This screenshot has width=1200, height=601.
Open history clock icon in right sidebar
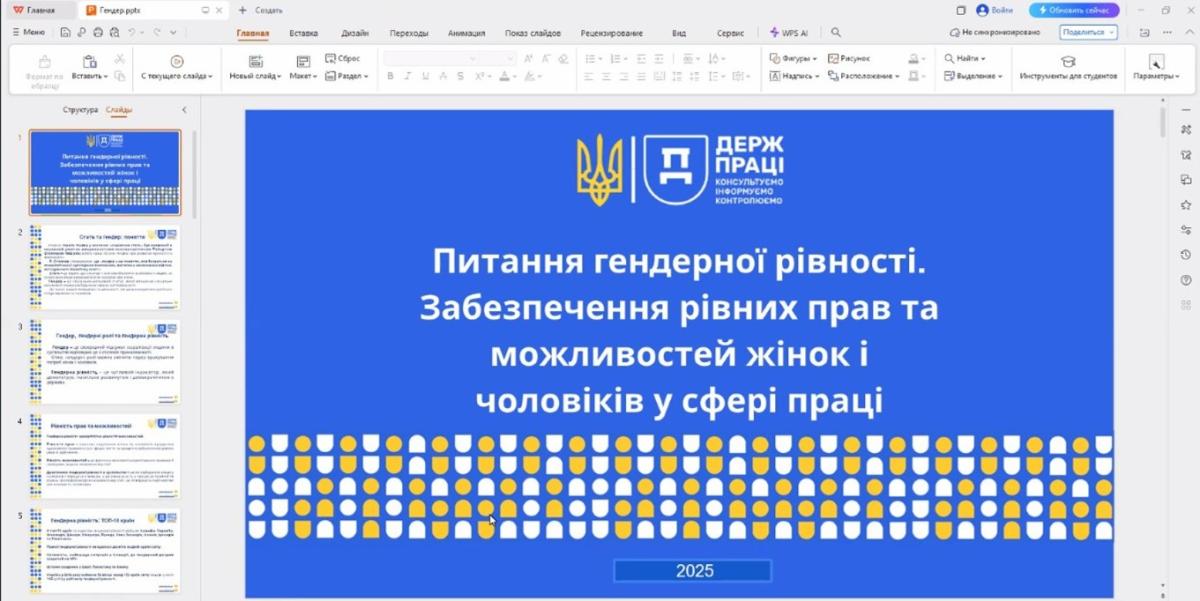pos(1185,255)
